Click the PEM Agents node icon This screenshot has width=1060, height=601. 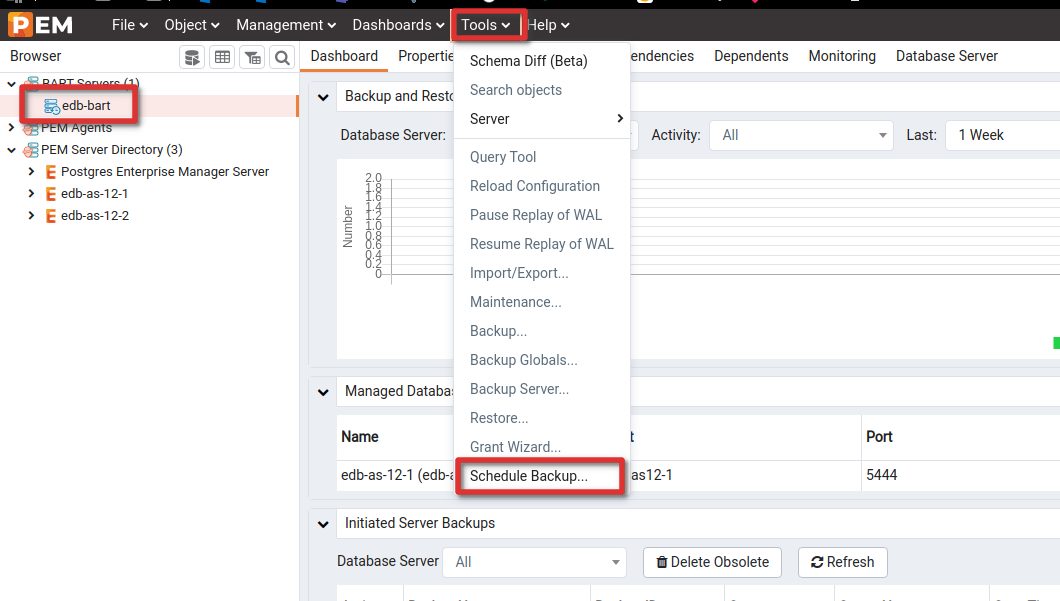(x=30, y=128)
